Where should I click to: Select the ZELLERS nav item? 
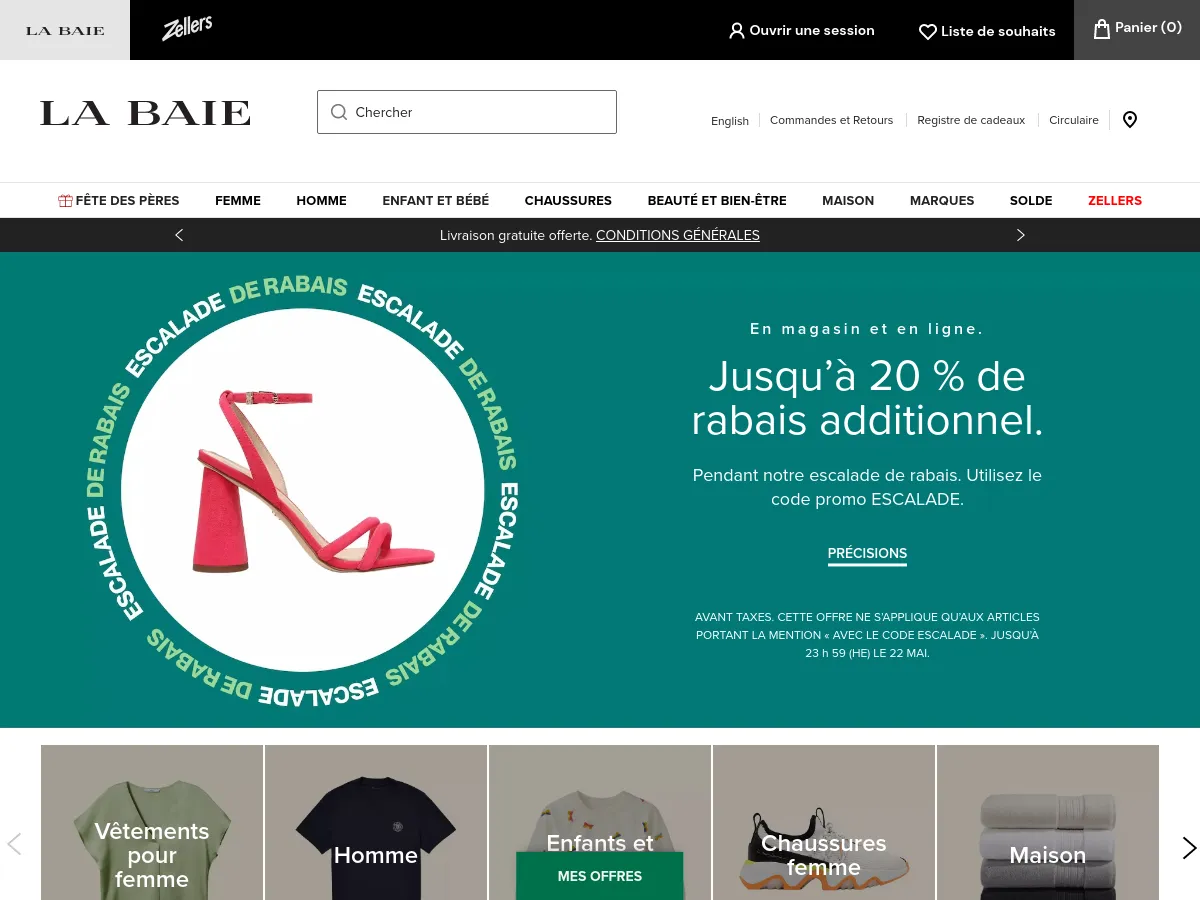1115,200
